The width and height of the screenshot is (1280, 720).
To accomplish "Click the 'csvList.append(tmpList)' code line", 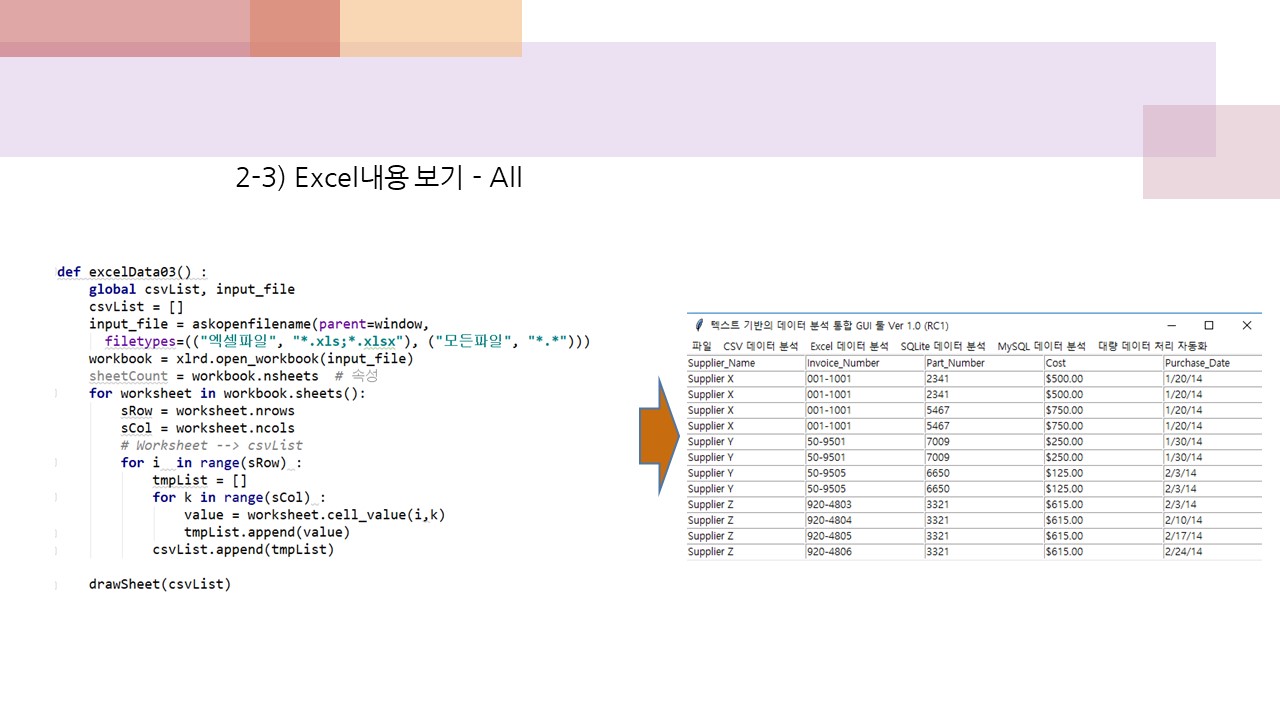I will tap(244, 549).
